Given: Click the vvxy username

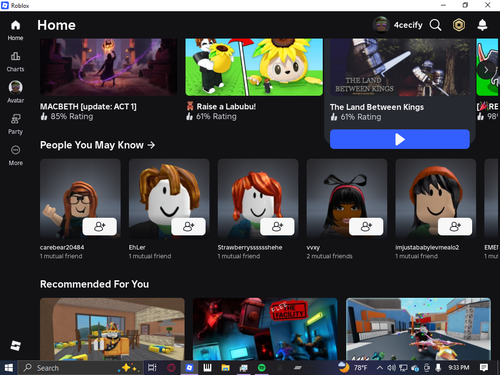Looking at the screenshot, I should pyautogui.click(x=313, y=247).
